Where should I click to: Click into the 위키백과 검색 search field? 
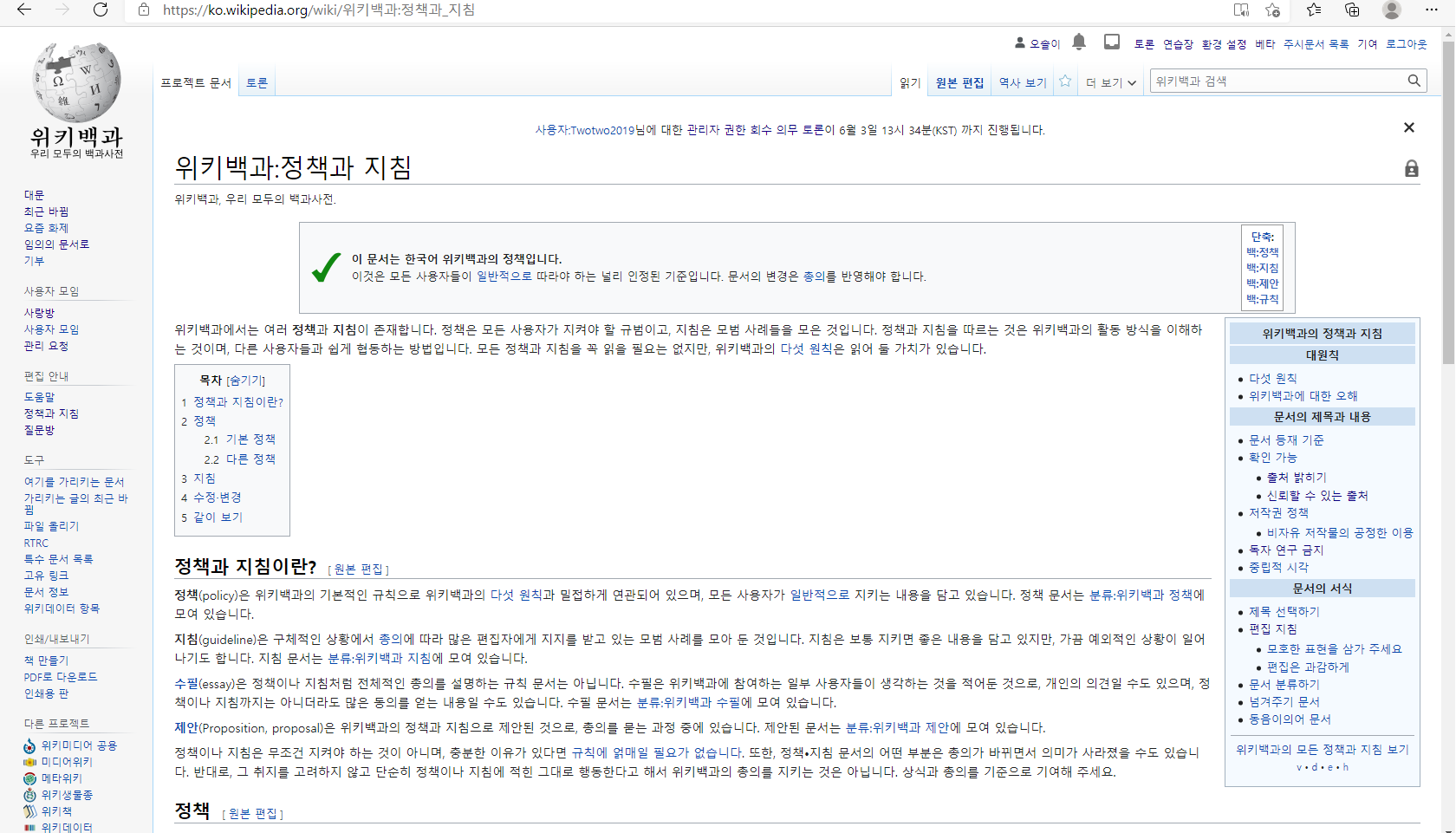tap(1277, 81)
